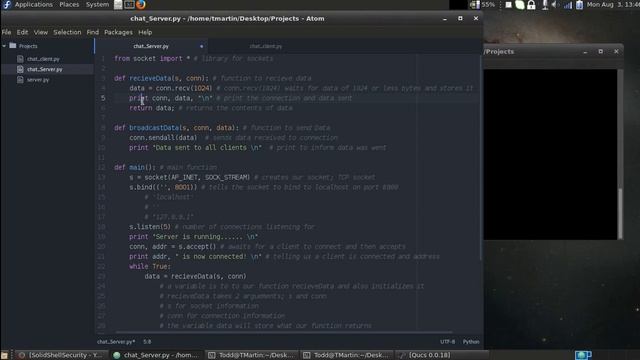
Task: Click the 'while True:' code line
Action: pos(150,267)
